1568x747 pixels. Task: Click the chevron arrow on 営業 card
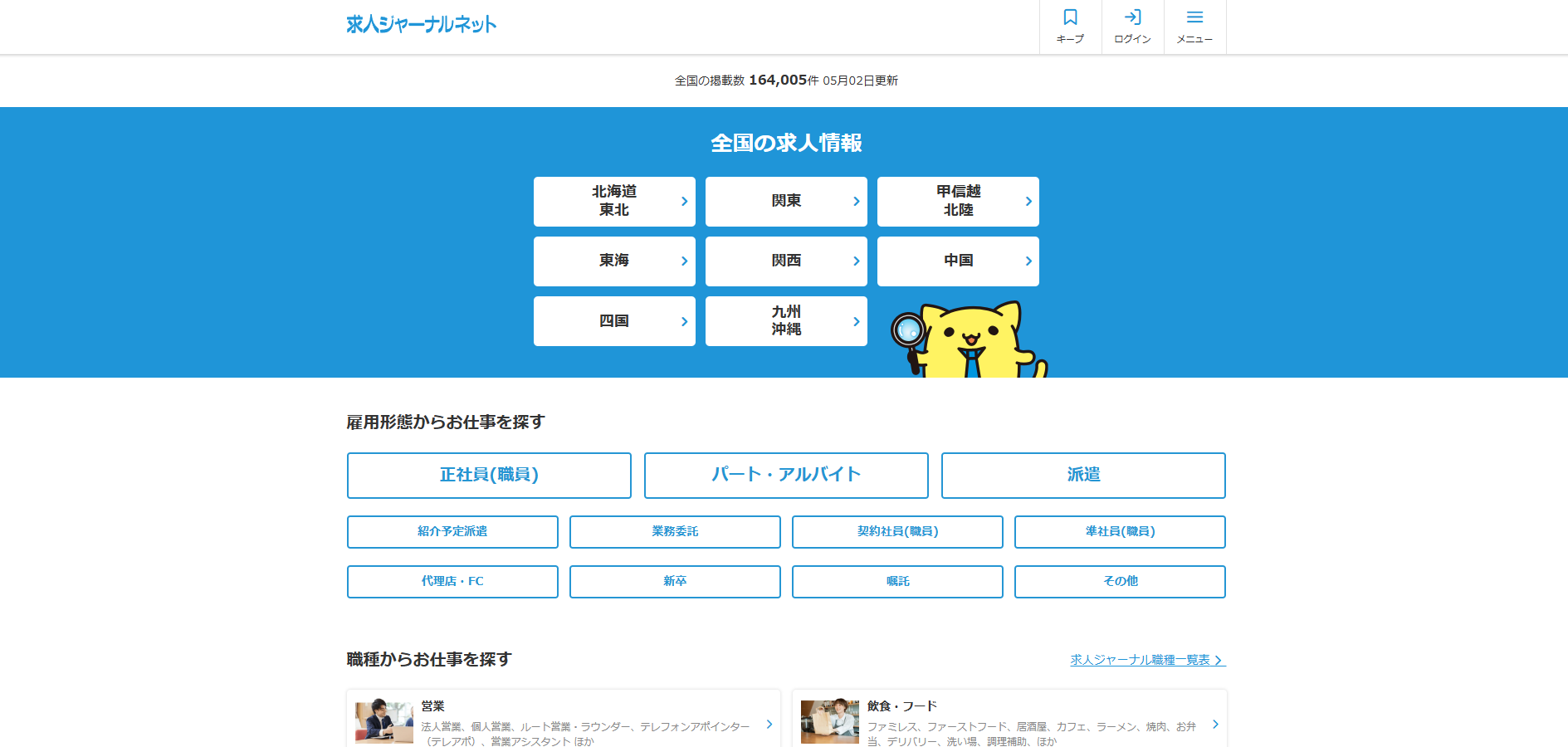coord(769,725)
